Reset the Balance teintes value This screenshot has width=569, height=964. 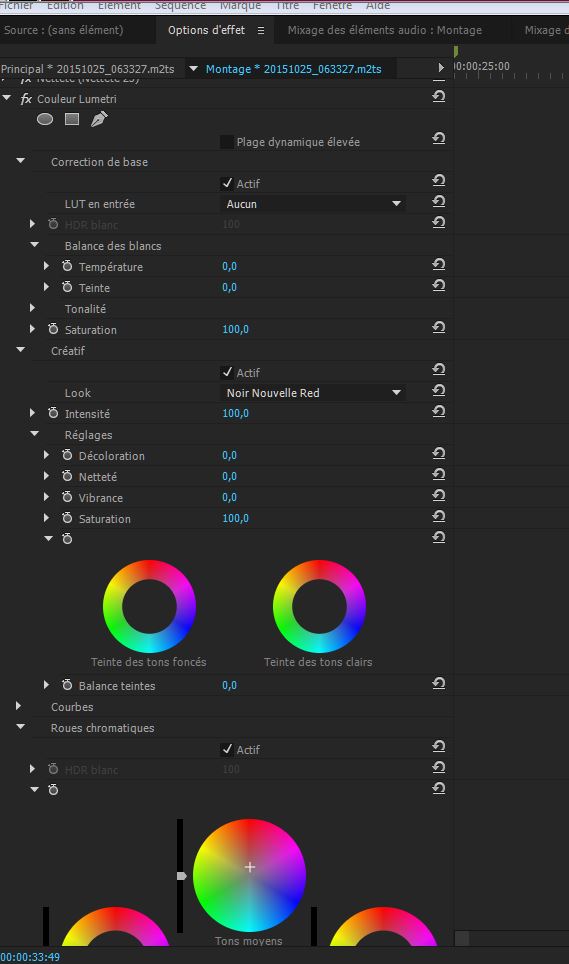tap(438, 684)
